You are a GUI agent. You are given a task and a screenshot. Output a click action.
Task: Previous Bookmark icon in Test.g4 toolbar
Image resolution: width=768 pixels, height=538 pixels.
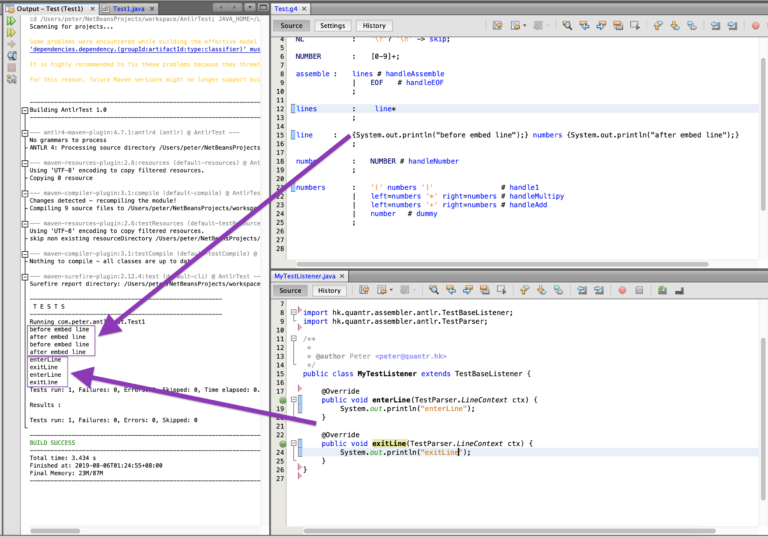pos(658,25)
